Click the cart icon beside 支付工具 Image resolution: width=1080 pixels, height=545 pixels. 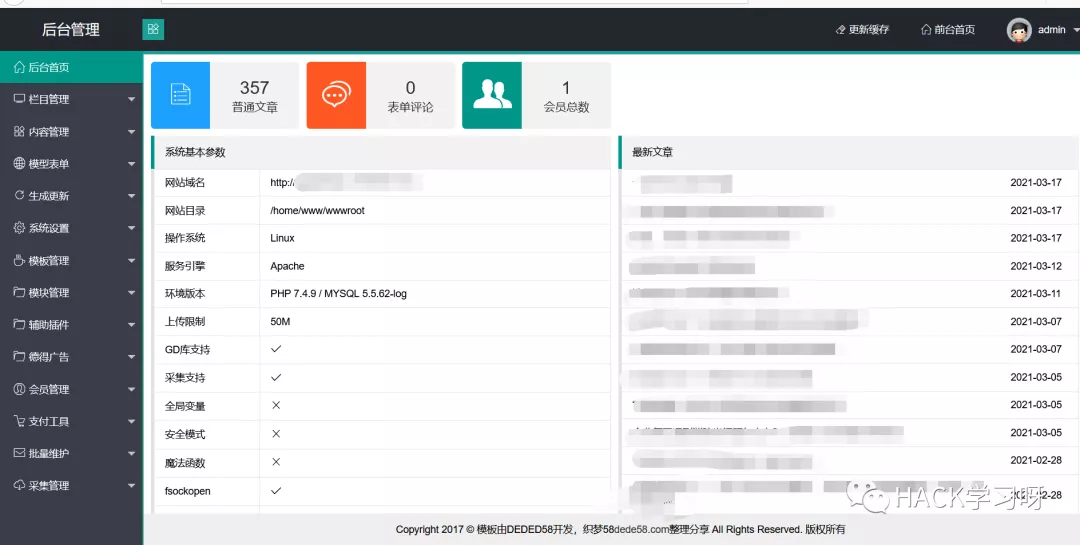point(19,421)
